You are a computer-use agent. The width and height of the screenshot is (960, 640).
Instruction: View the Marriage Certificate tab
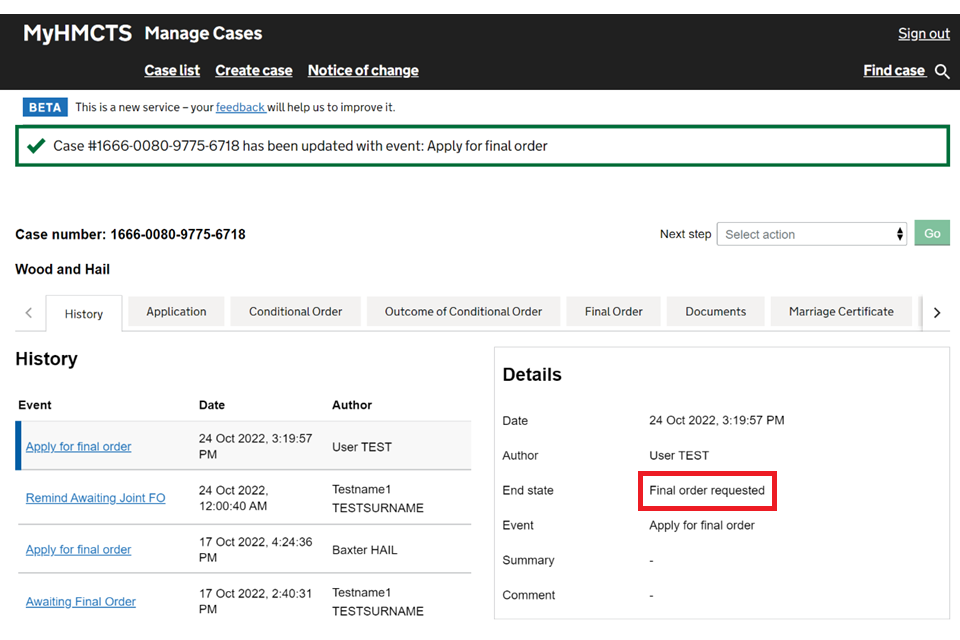[x=840, y=312]
